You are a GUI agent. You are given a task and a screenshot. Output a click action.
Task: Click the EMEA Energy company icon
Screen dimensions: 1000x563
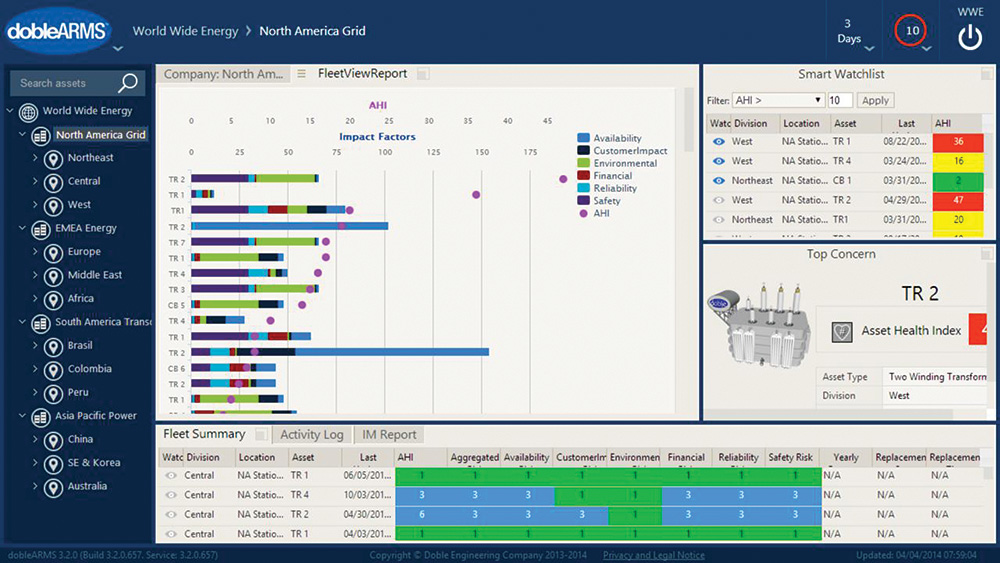click(41, 230)
